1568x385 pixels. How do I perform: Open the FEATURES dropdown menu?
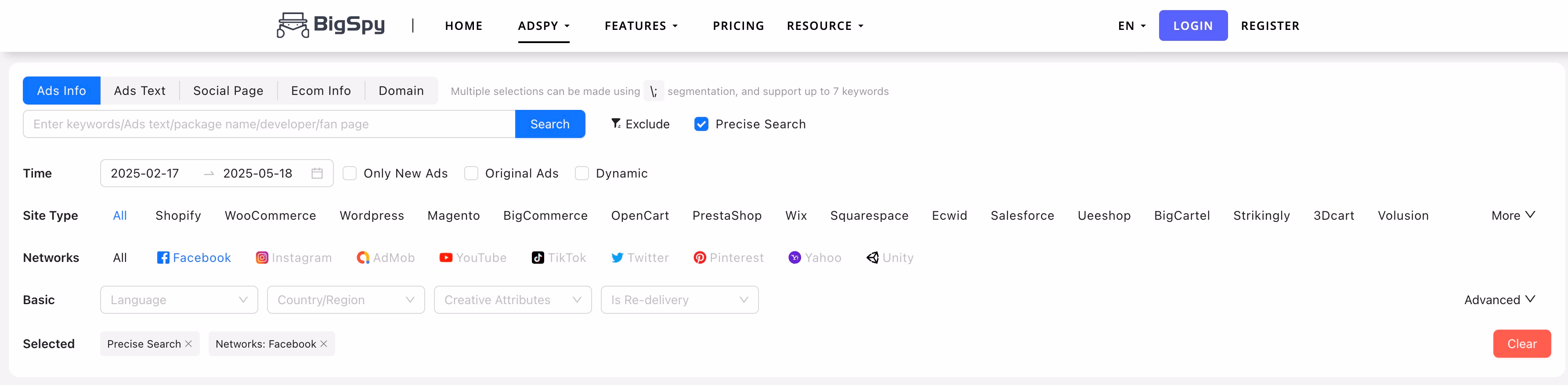(641, 25)
